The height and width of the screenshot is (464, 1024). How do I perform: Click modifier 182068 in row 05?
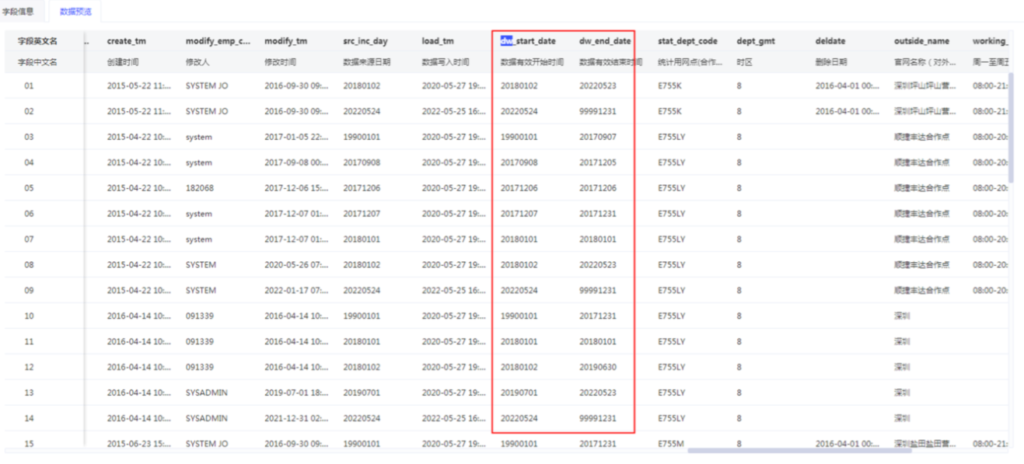199,188
